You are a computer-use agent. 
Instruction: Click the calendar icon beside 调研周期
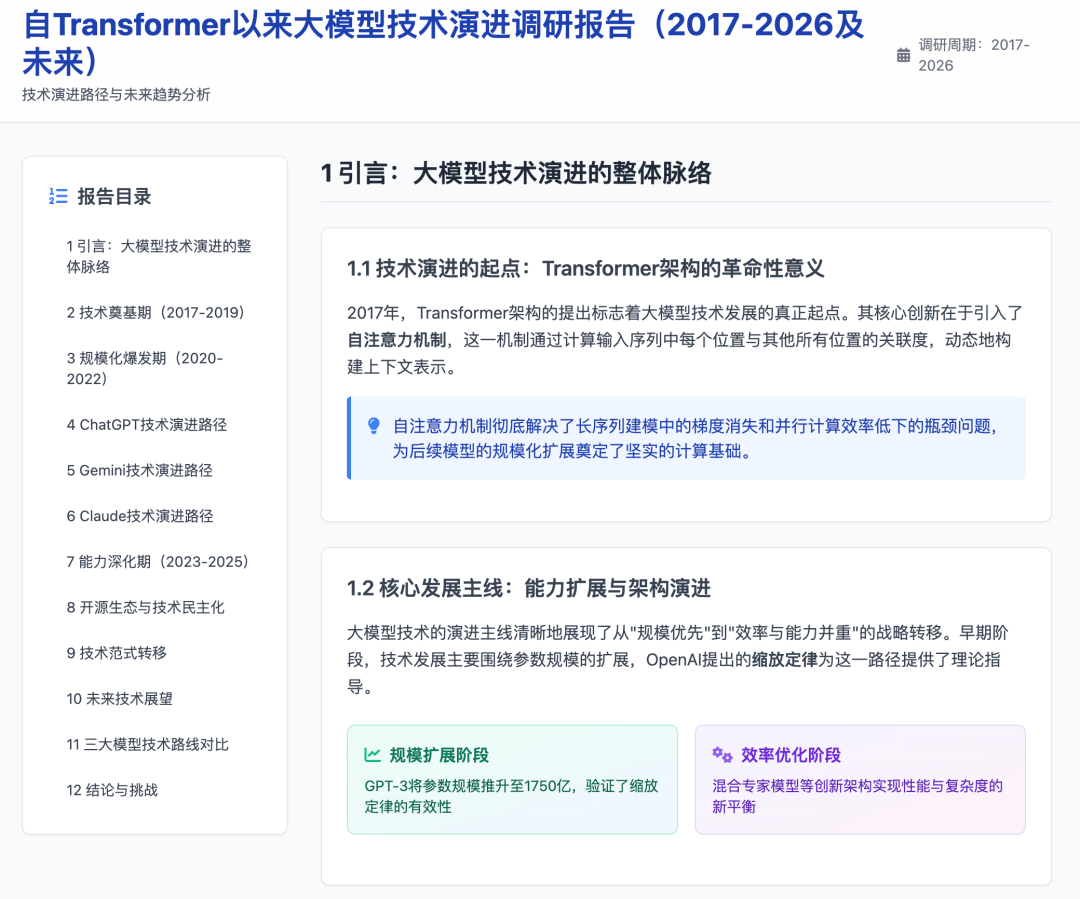tap(903, 55)
